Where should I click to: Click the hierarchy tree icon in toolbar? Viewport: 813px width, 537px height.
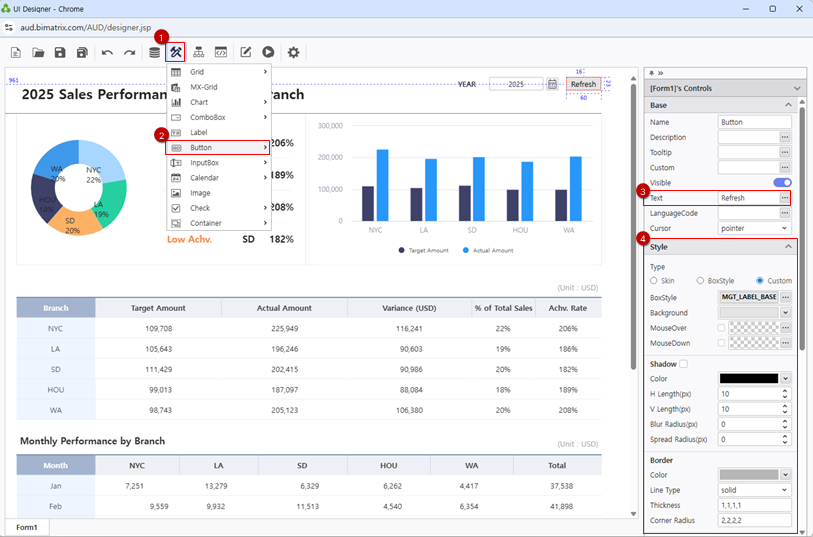click(x=199, y=52)
